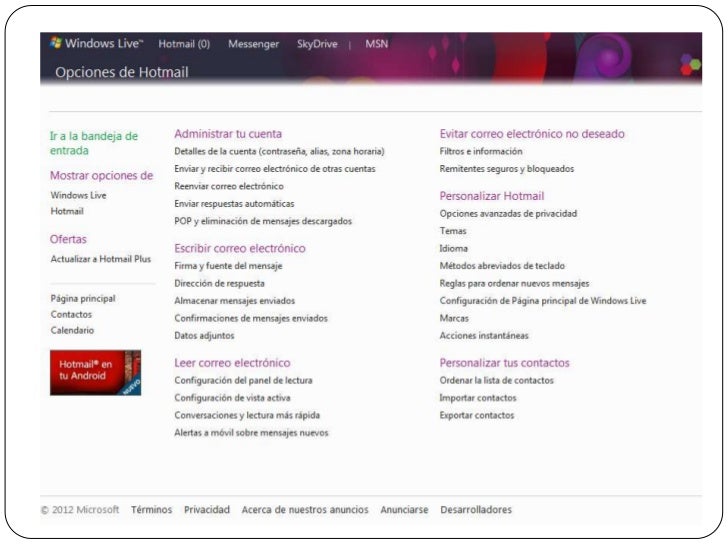This screenshot has width=728, height=546.
Task: Open Configuración del panel de lectura
Action: point(243,381)
